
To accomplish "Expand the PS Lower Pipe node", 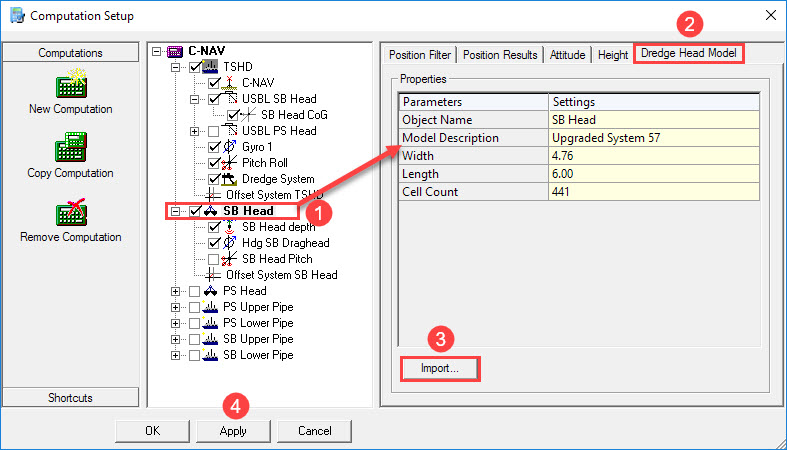I will [x=175, y=324].
